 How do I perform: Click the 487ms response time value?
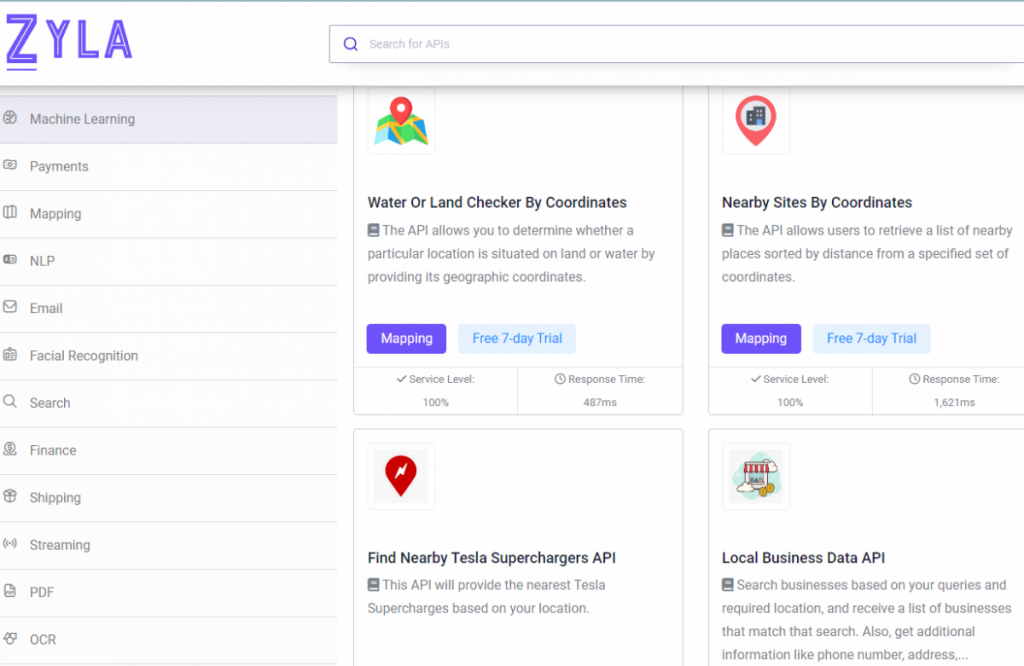click(x=600, y=402)
